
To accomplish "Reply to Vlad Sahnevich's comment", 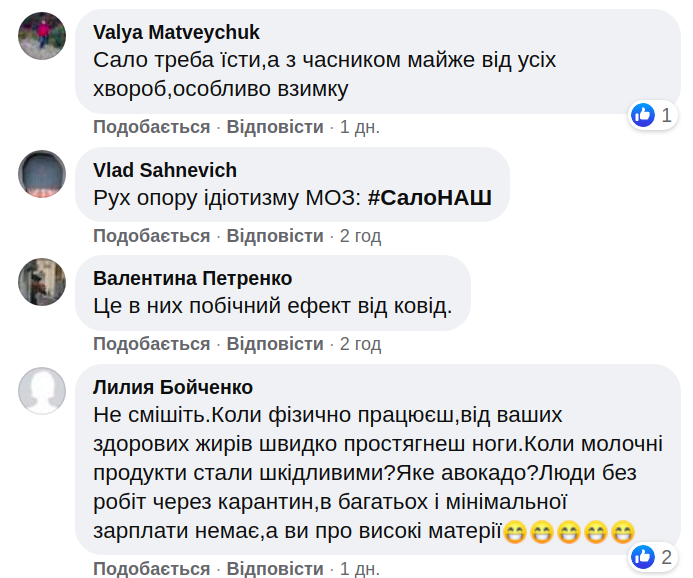I will (275, 236).
